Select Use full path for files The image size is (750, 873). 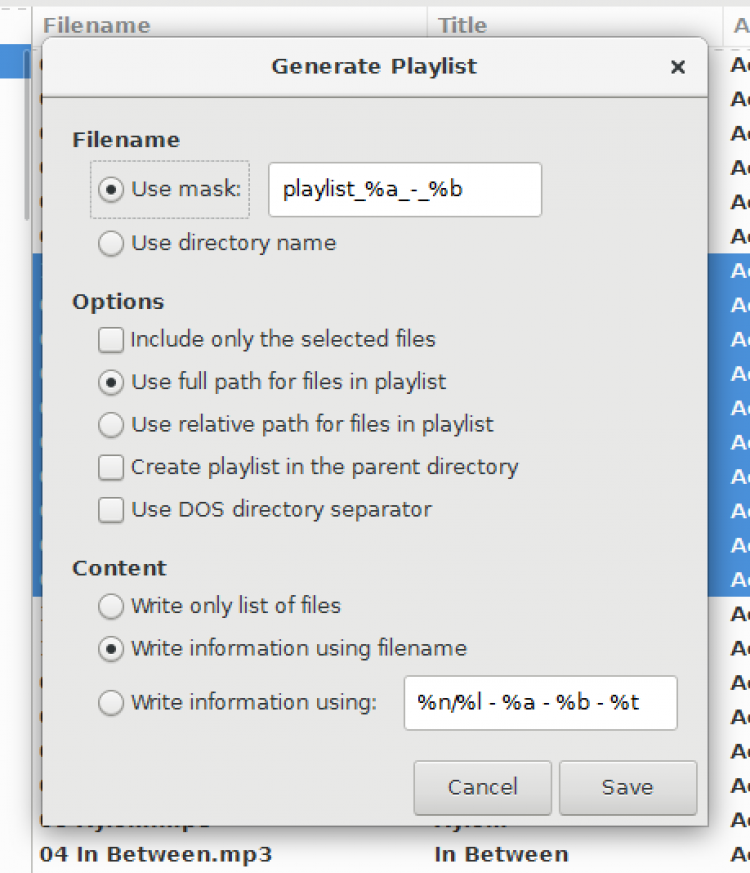(113, 382)
